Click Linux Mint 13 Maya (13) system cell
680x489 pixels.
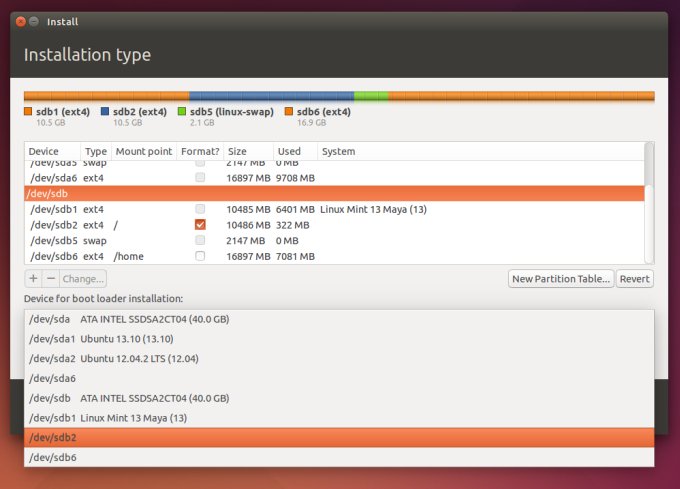(373, 209)
